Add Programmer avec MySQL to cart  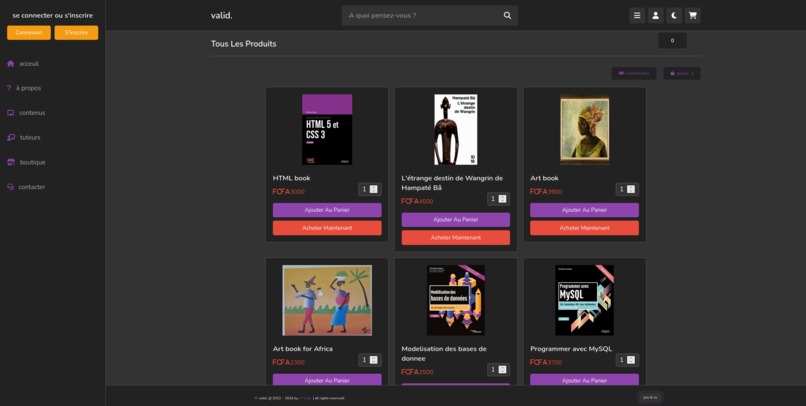click(584, 380)
